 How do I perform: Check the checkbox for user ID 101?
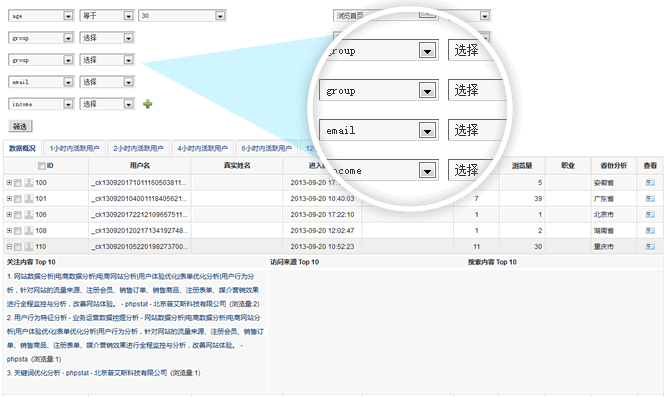[17, 199]
